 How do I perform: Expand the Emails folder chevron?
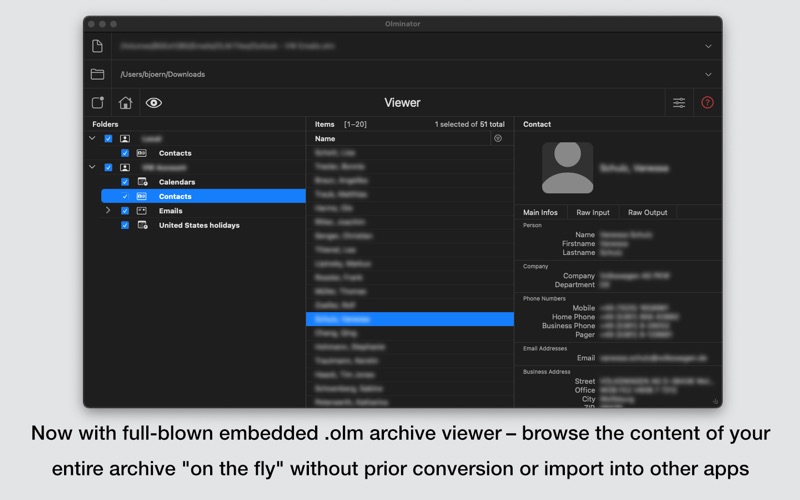[x=108, y=210]
